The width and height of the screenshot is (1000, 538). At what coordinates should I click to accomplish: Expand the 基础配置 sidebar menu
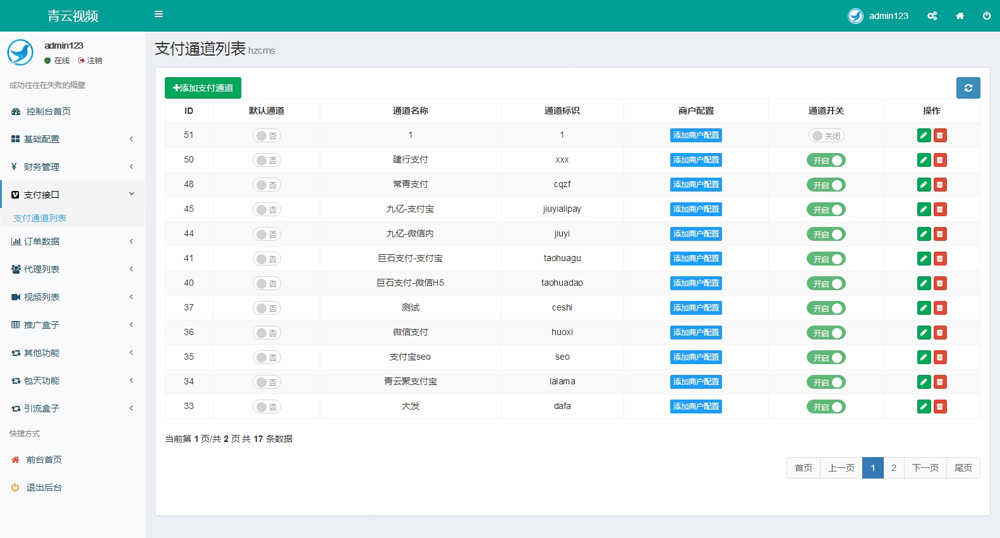(70, 139)
